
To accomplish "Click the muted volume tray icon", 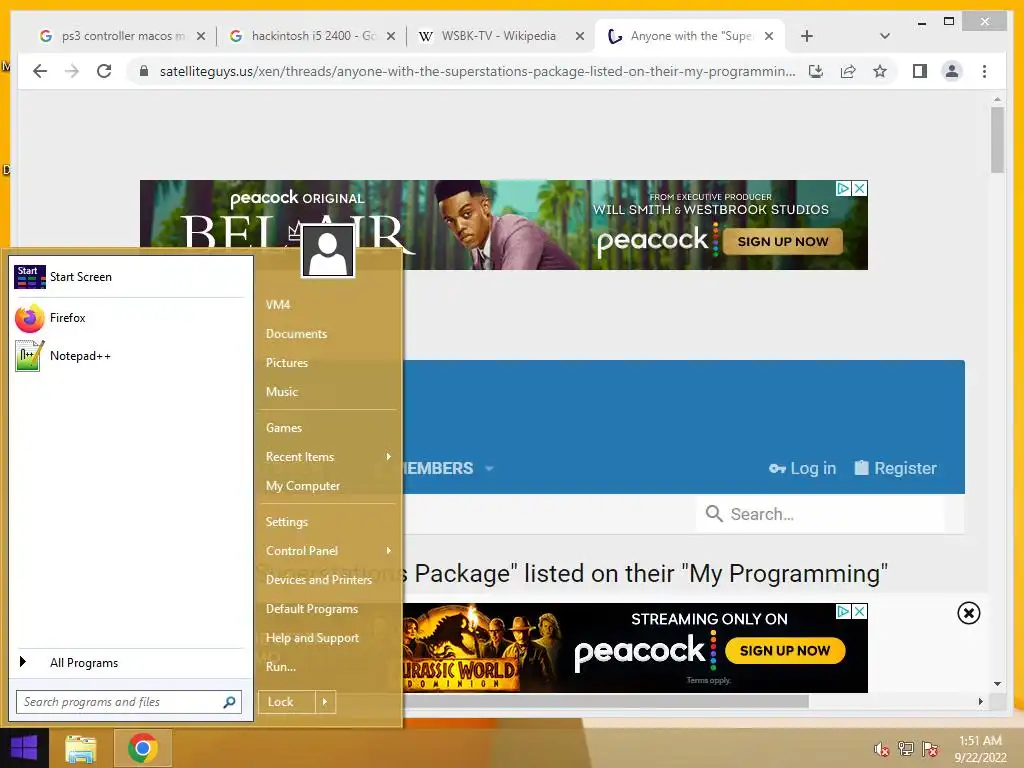I will coord(882,749).
